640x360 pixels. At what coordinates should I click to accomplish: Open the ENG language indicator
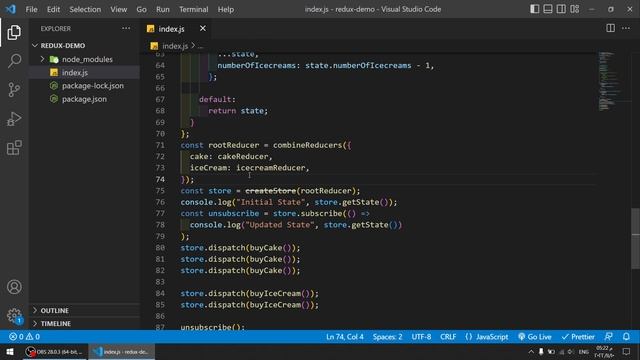click(x=584, y=352)
